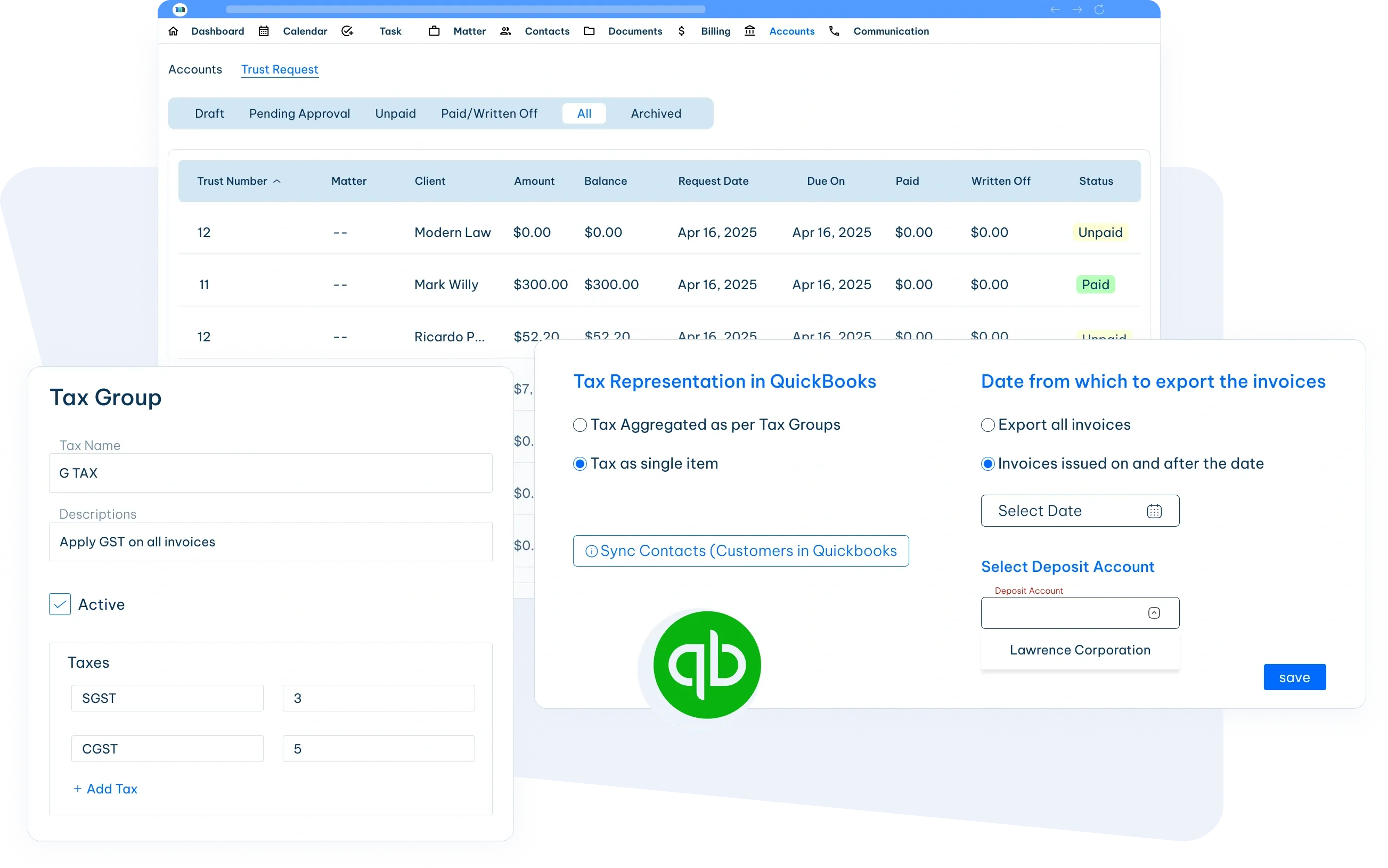Click the CGST tax name field
The height and width of the screenshot is (868, 1388).
167,749
